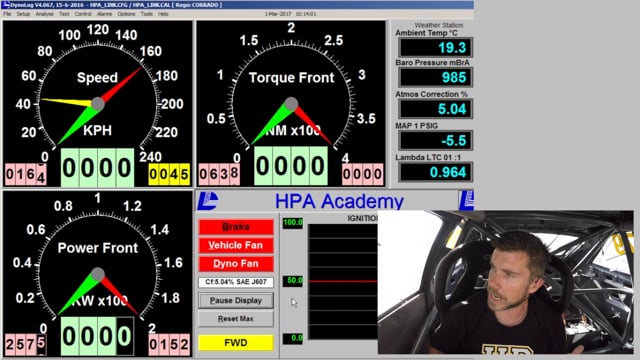This screenshot has width=640, height=360.
Task: Click the Baro Pressure value 985
Action: 436,78
